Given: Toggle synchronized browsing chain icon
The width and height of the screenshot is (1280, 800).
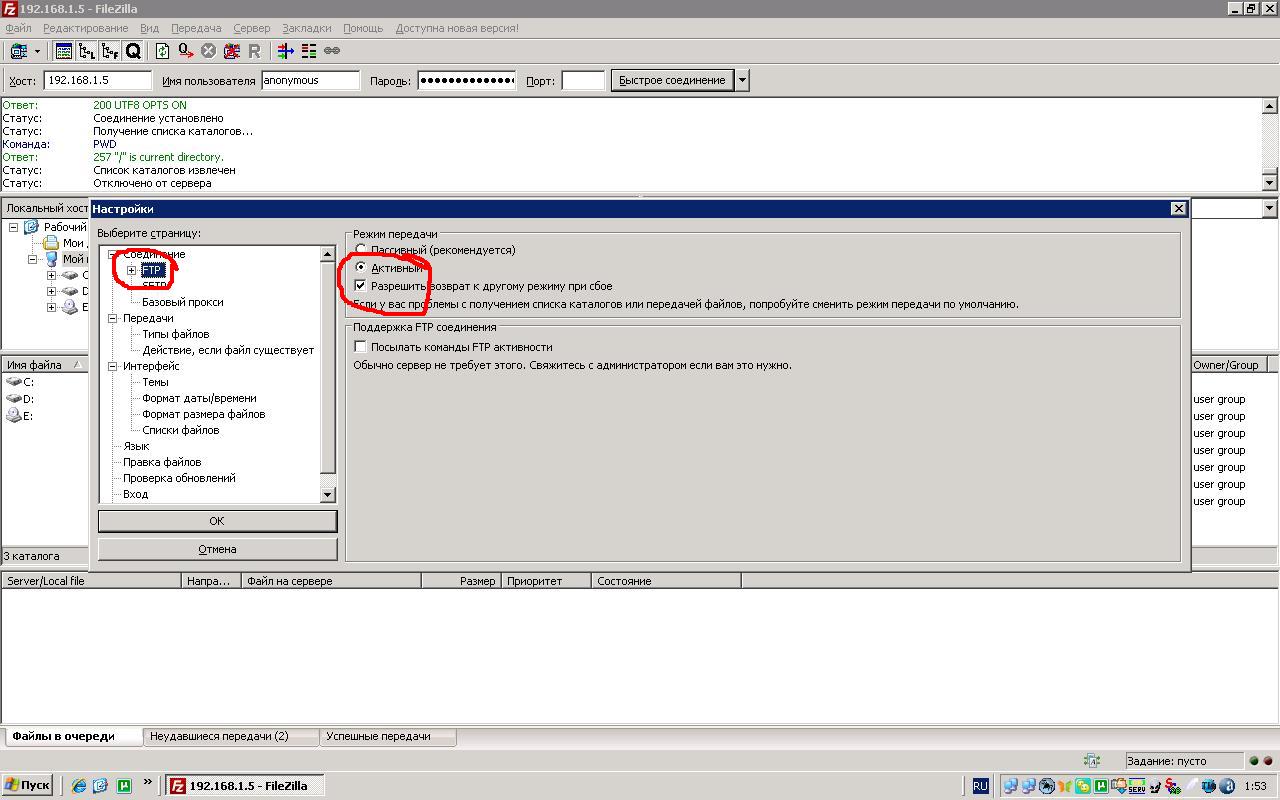Looking at the screenshot, I should tap(332, 51).
